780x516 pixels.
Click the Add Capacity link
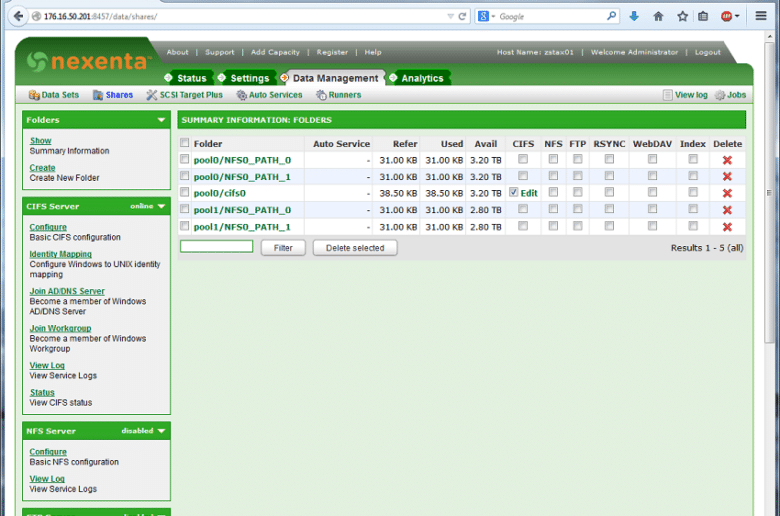click(x=275, y=52)
